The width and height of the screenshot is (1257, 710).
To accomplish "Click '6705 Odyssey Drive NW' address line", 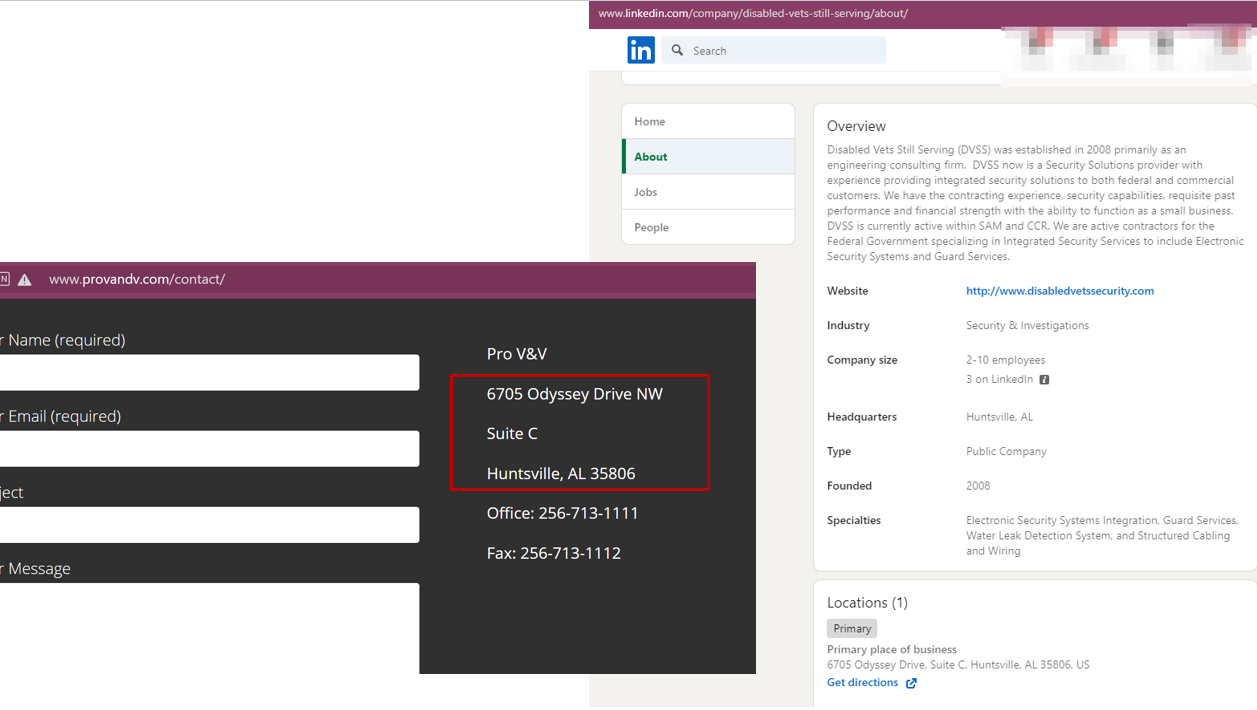I will point(575,394).
